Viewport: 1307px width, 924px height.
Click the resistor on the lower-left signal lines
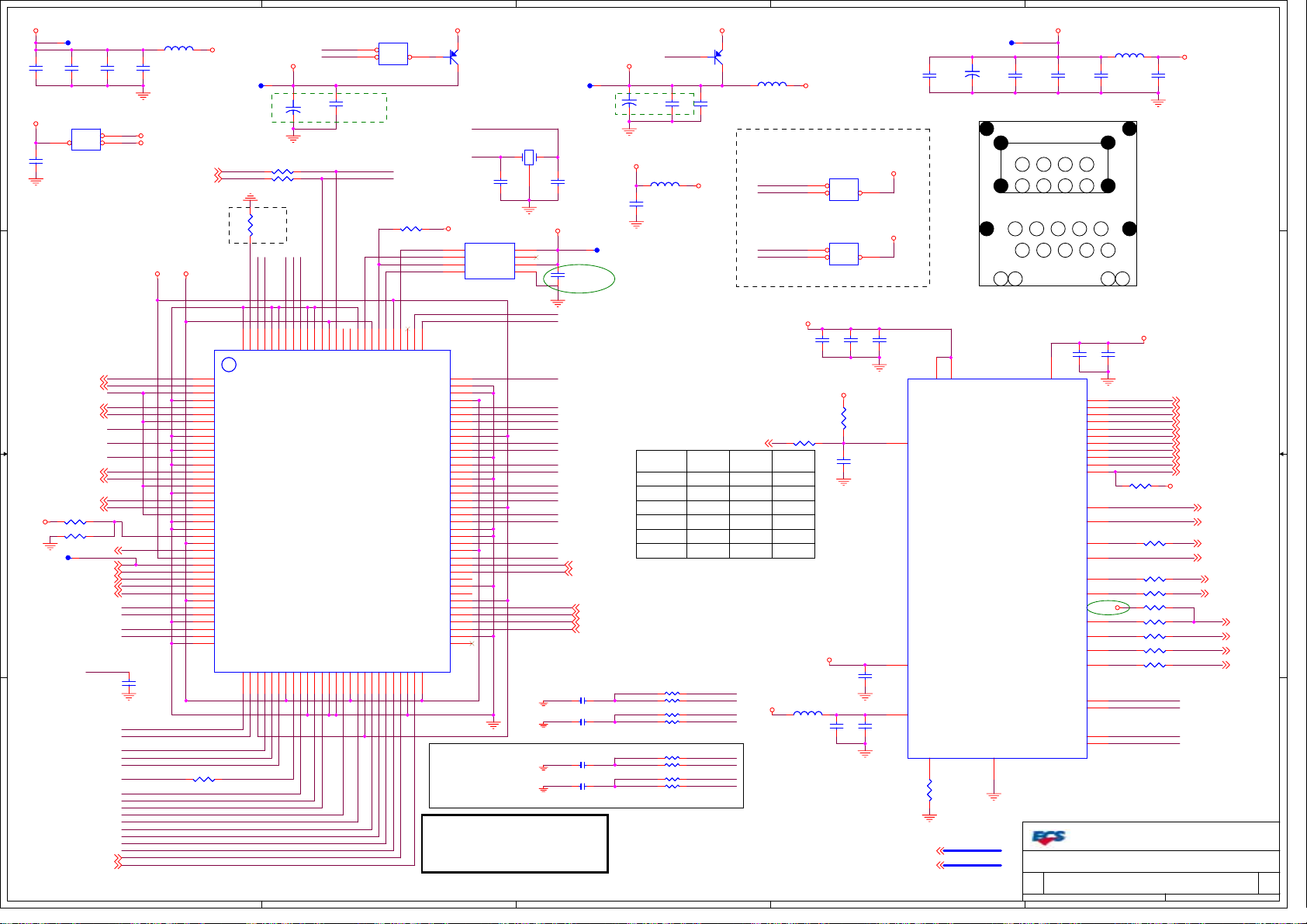[203, 779]
